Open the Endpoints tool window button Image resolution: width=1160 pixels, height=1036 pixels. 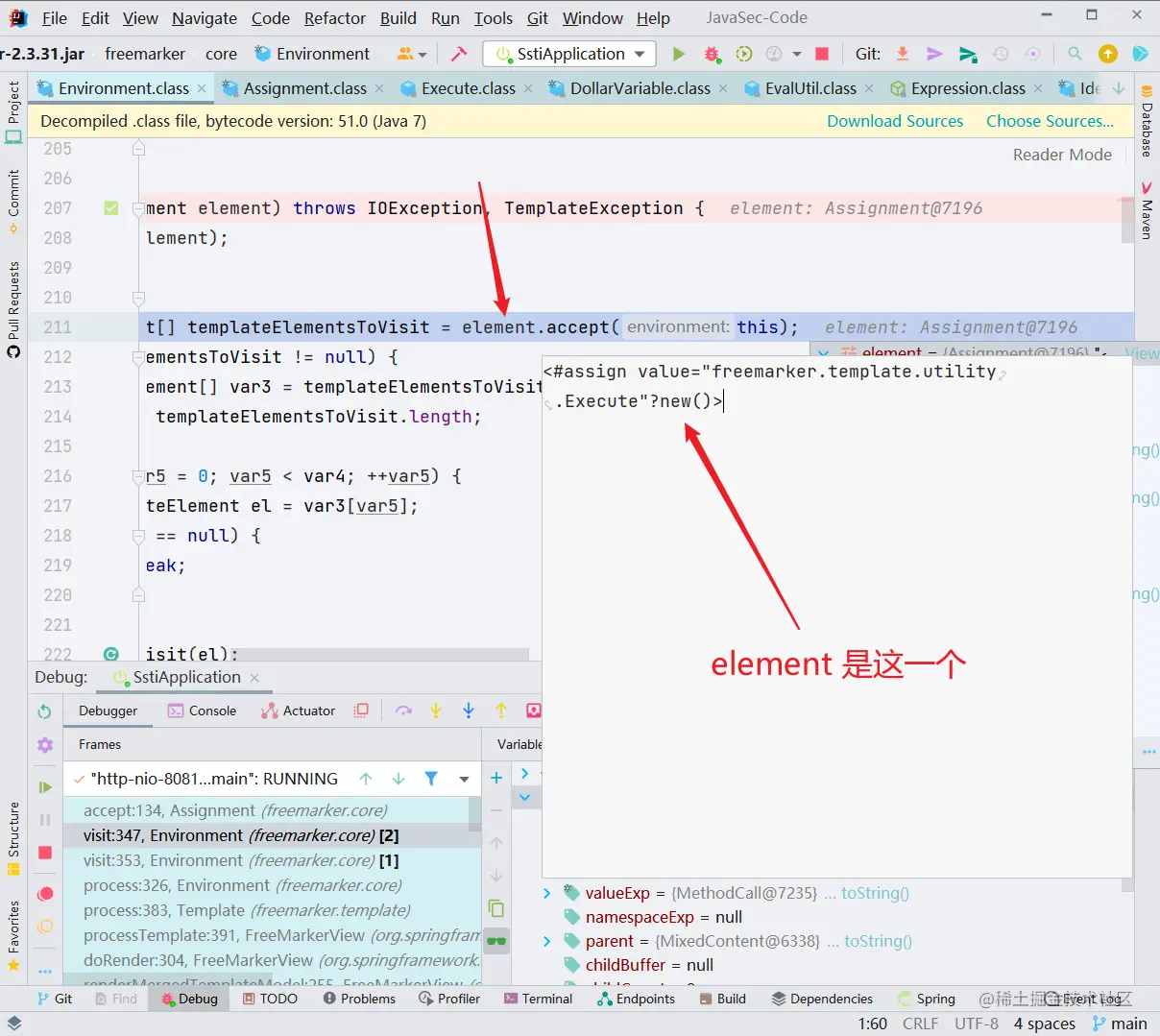[637, 999]
